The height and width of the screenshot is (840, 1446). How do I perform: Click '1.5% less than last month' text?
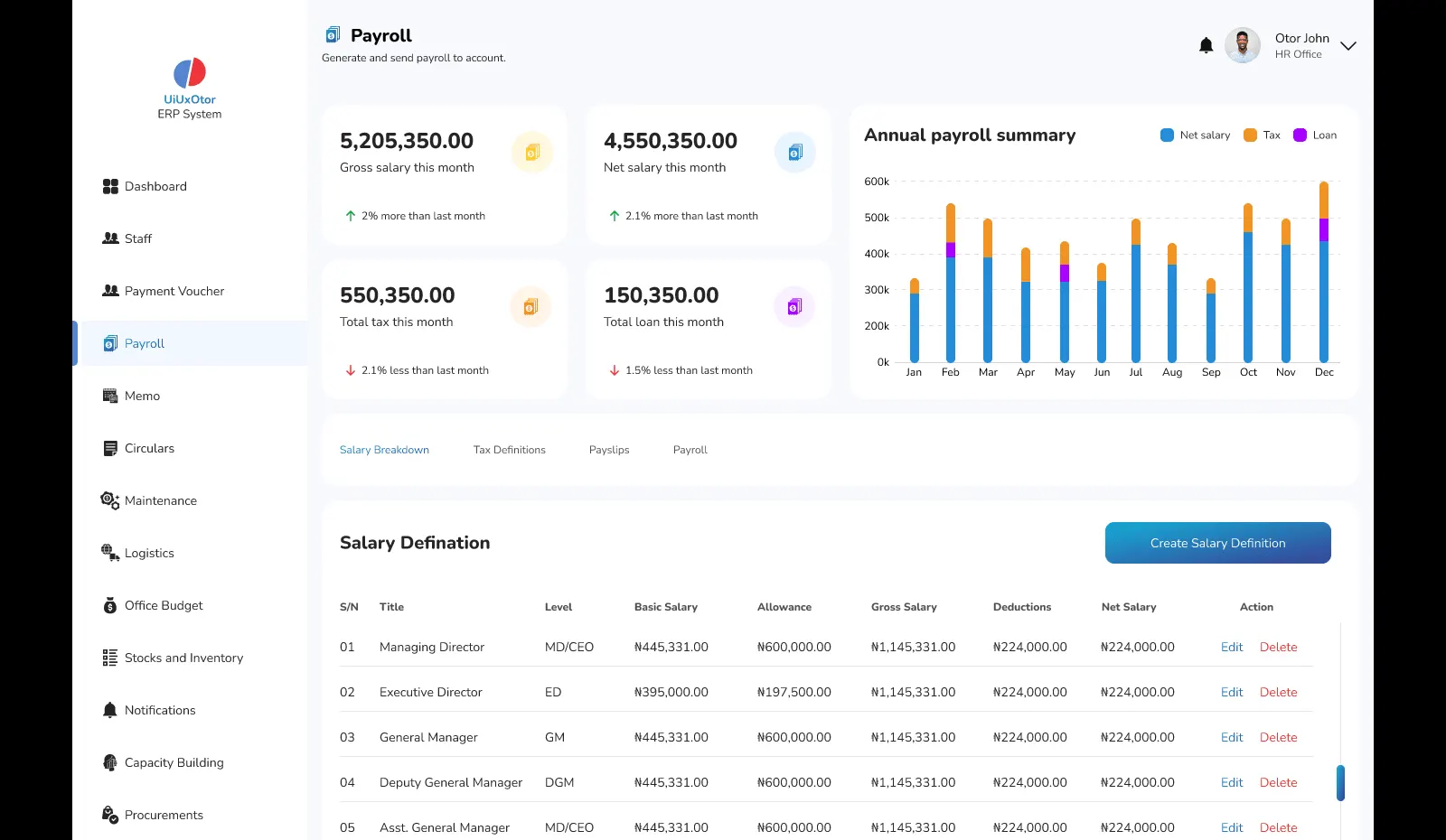[x=689, y=370]
